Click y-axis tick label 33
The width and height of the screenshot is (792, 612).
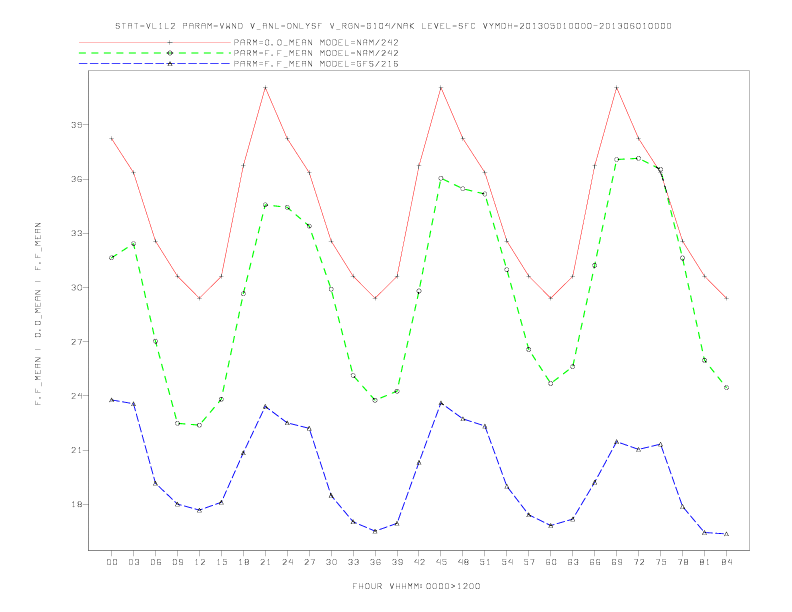coord(77,233)
